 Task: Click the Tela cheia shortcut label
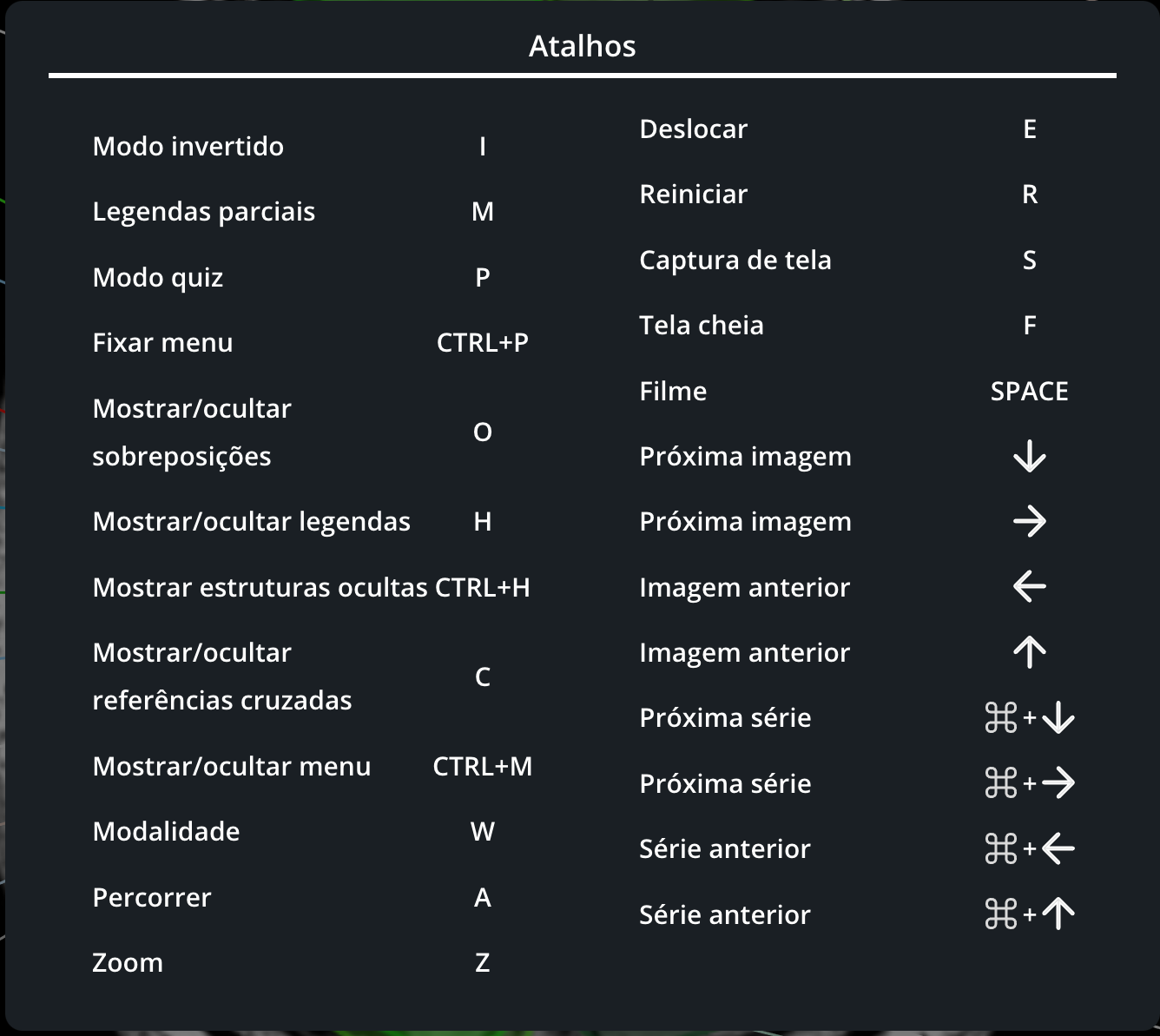pyautogui.click(x=702, y=325)
